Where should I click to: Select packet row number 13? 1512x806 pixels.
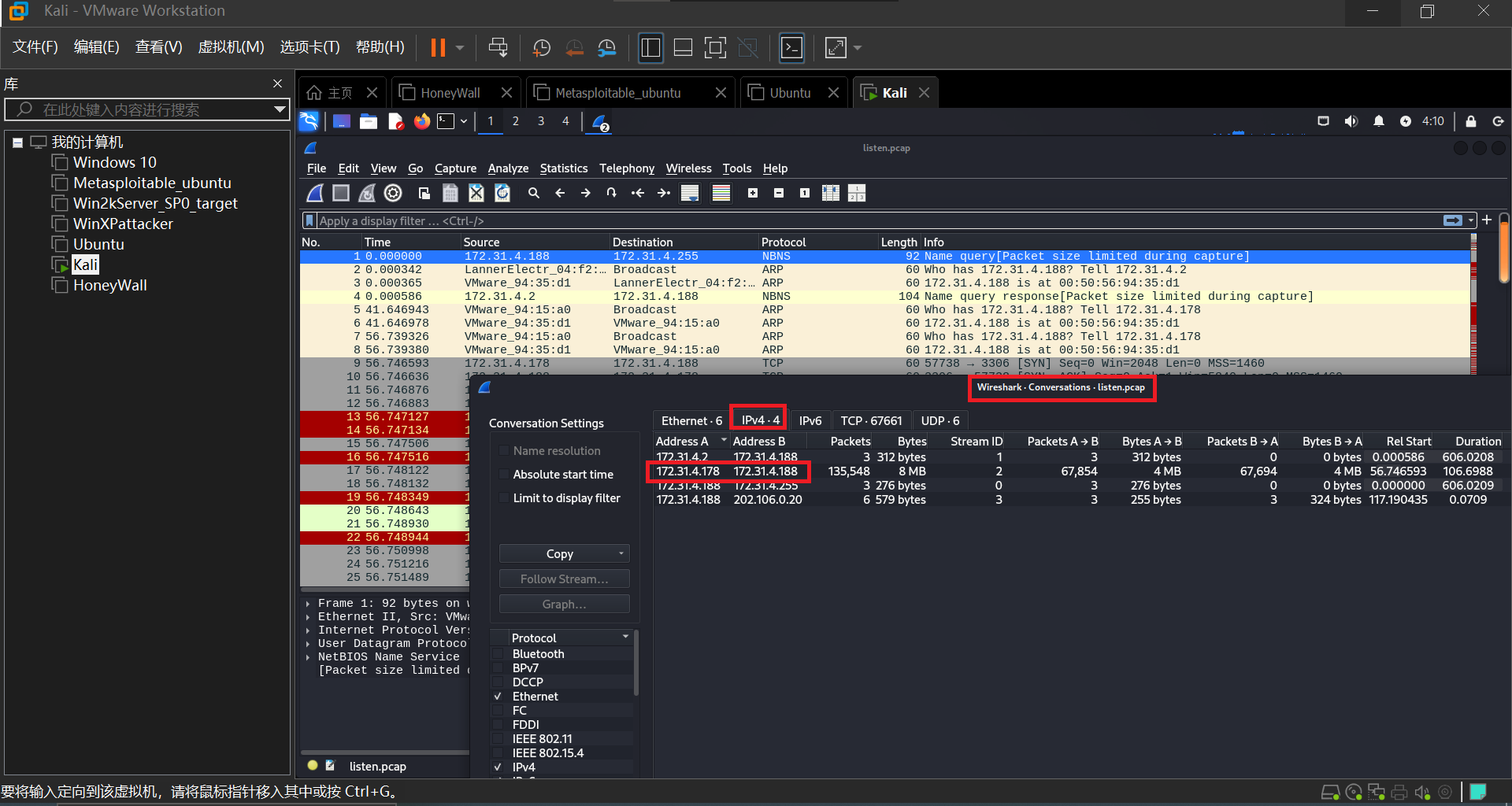384,417
